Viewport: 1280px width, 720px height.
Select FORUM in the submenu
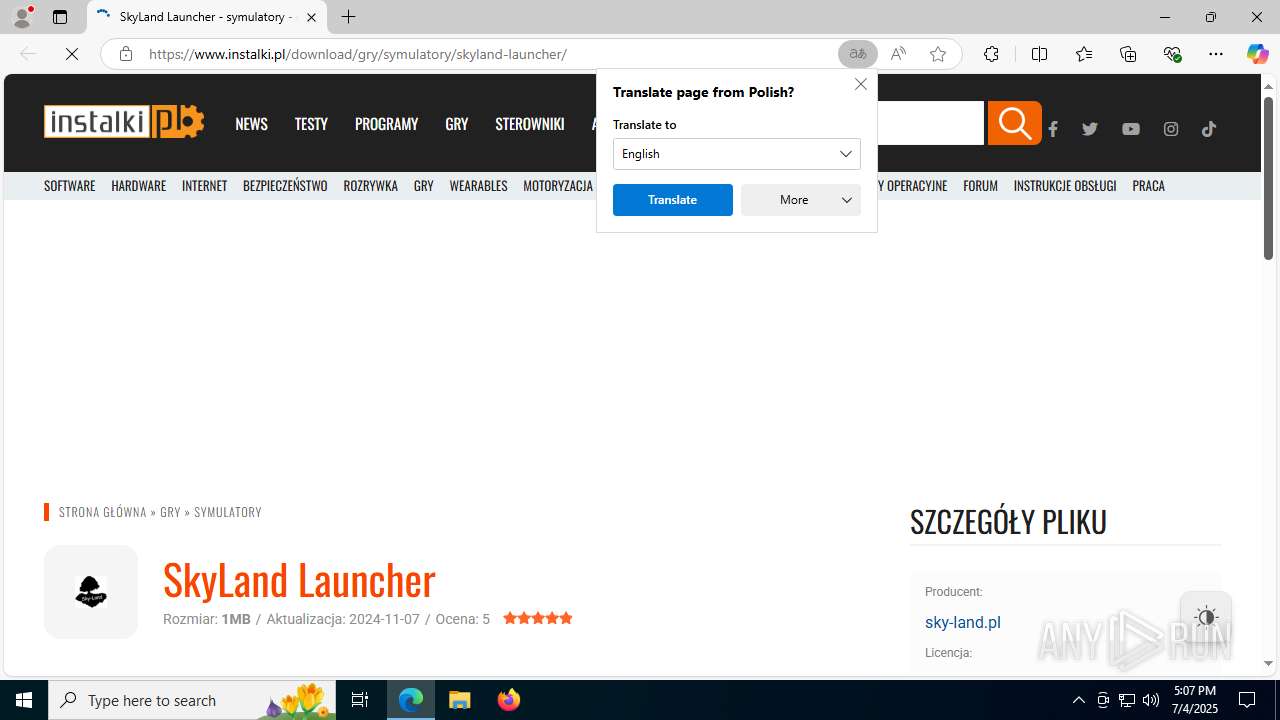click(x=981, y=186)
